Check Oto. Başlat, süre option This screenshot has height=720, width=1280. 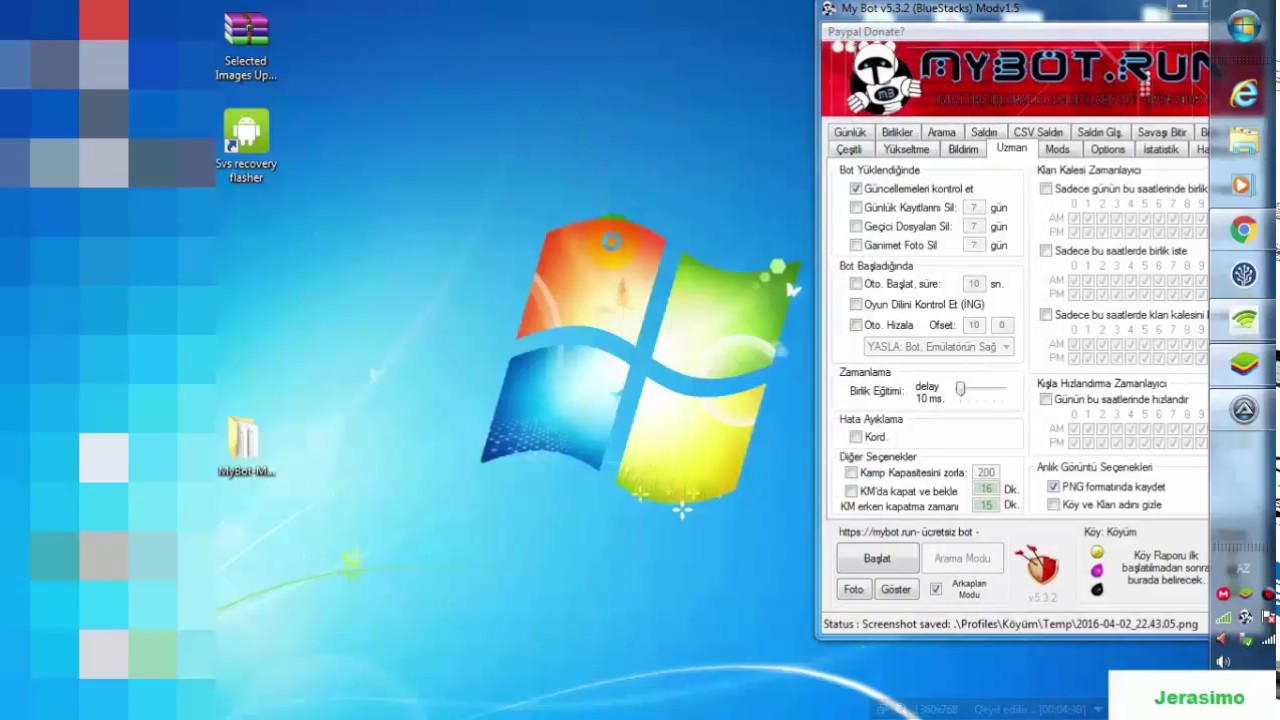856,284
